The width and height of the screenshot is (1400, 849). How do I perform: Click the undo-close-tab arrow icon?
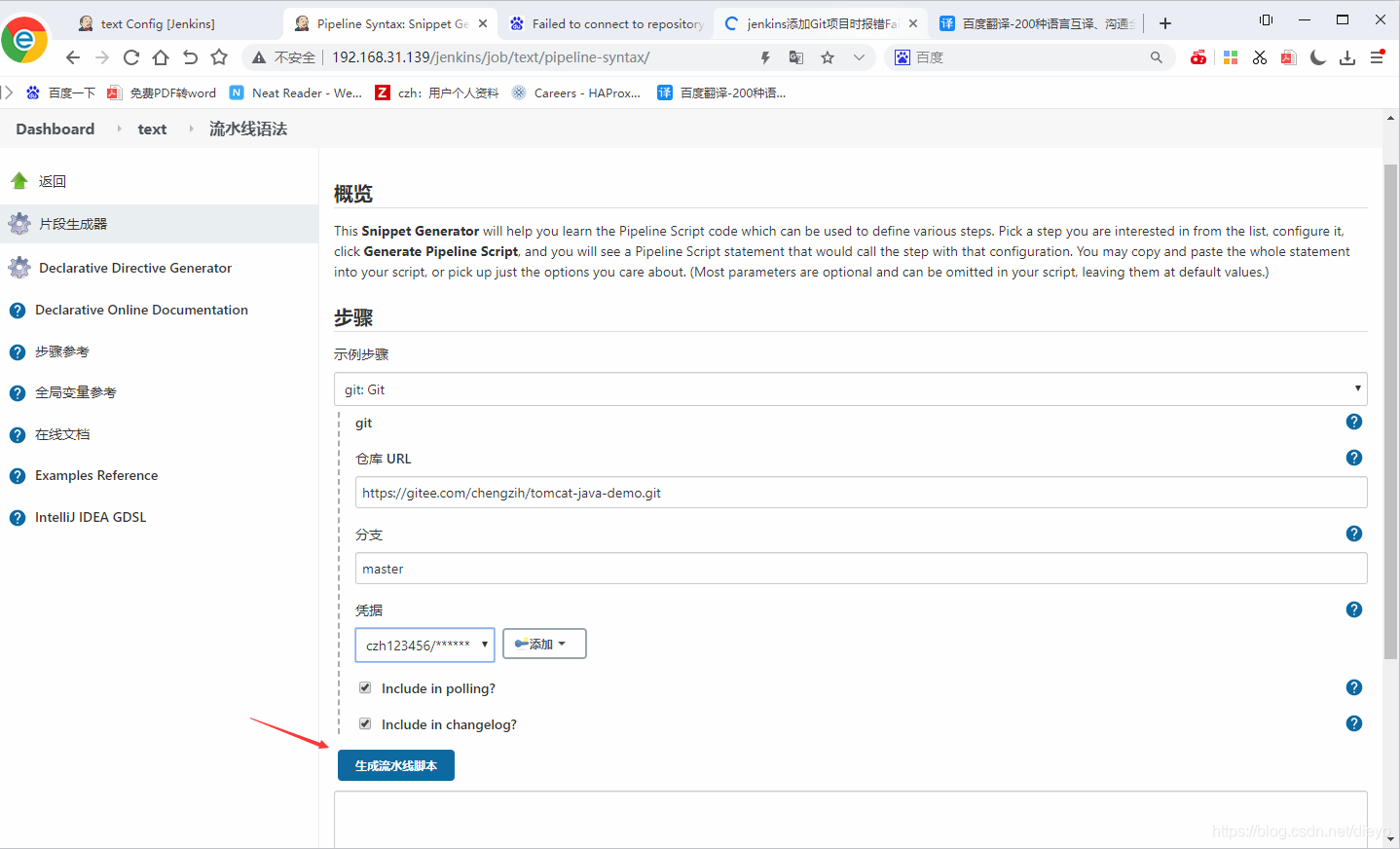tap(190, 57)
